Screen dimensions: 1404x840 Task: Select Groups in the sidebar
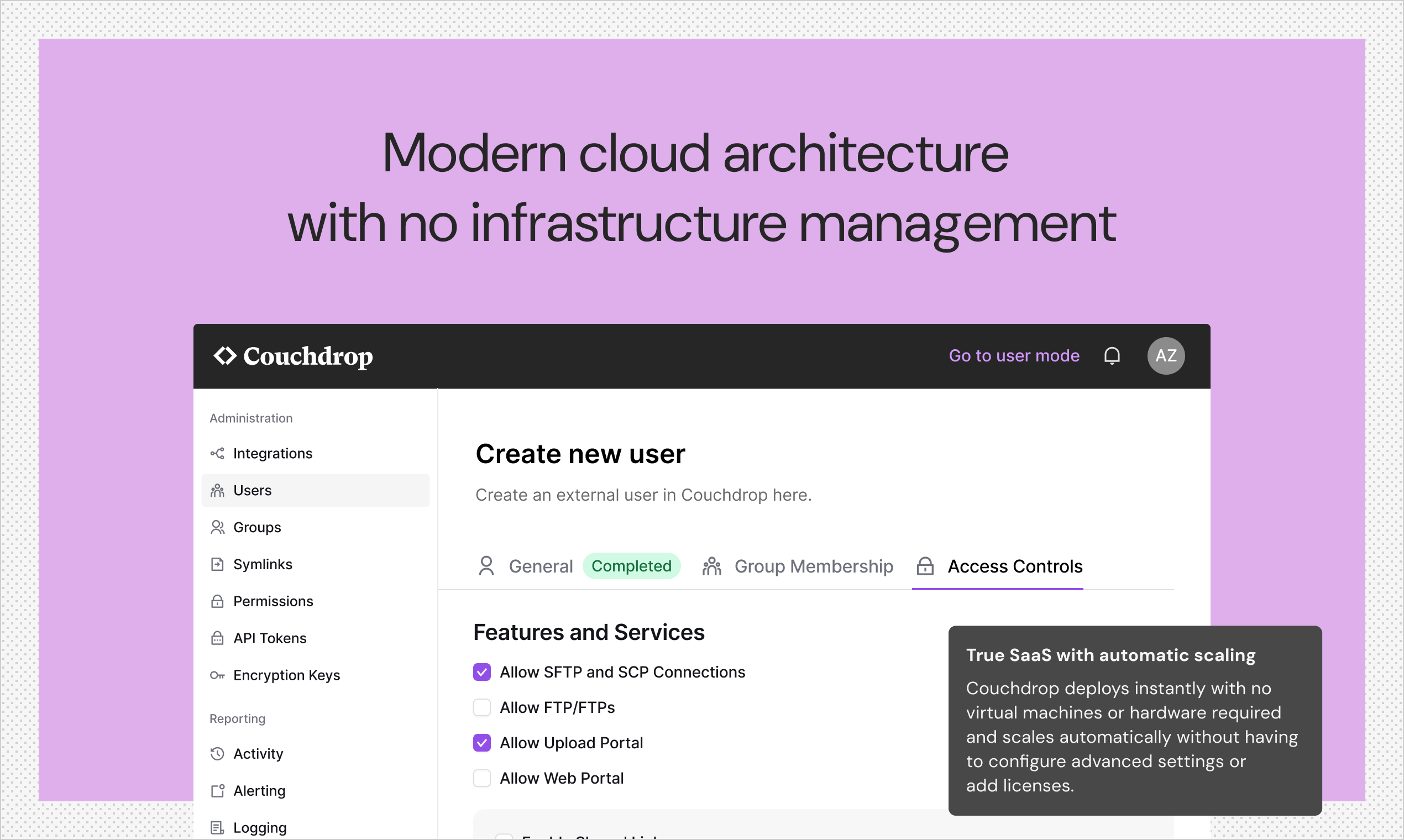pos(256,528)
